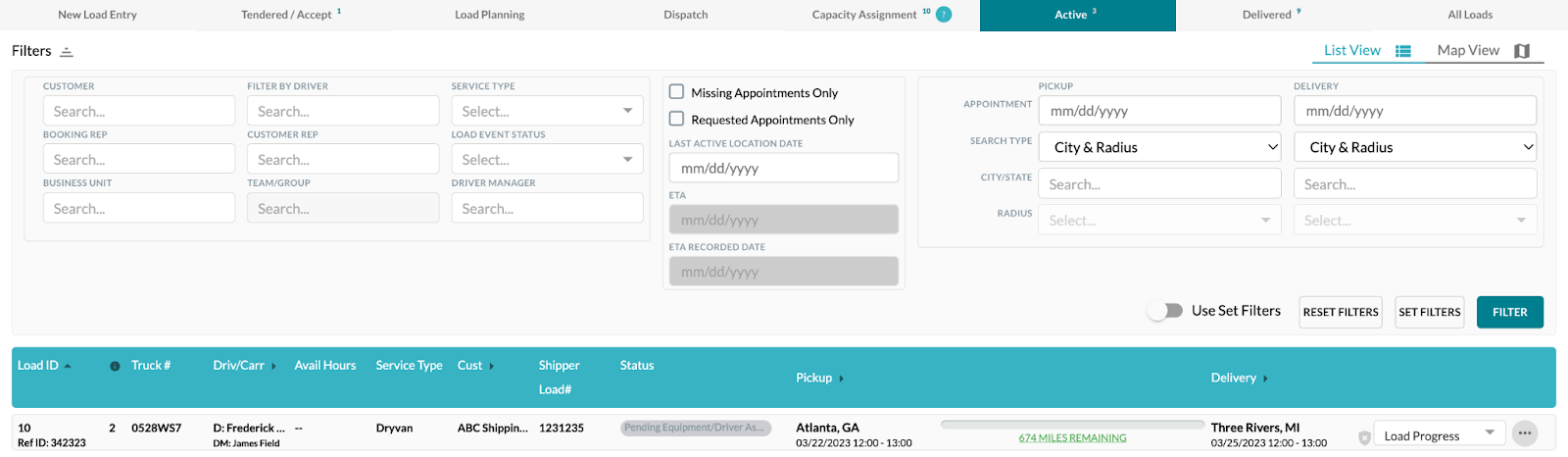1568x457 pixels.
Task: Expand the Pickup column arrow
Action: click(841, 379)
